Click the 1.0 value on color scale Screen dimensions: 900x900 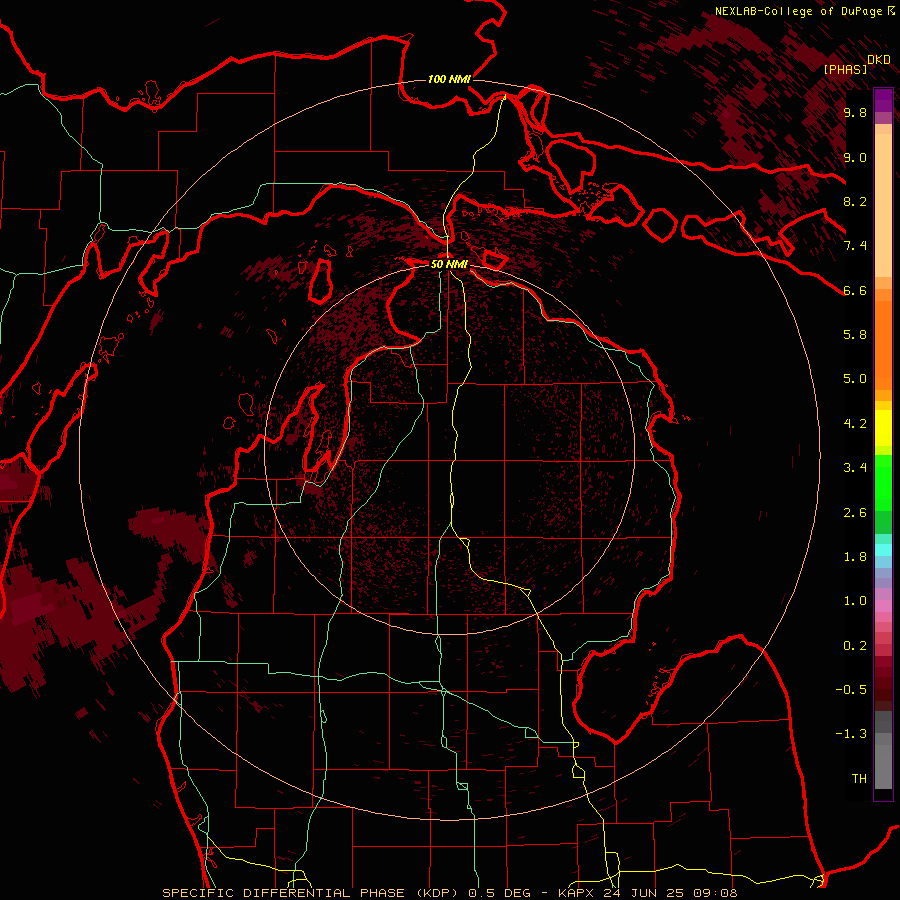[855, 601]
